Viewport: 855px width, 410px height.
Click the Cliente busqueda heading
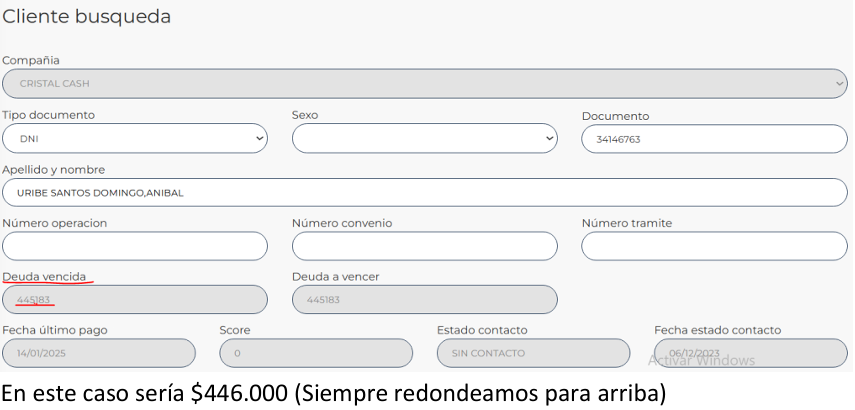87,17
